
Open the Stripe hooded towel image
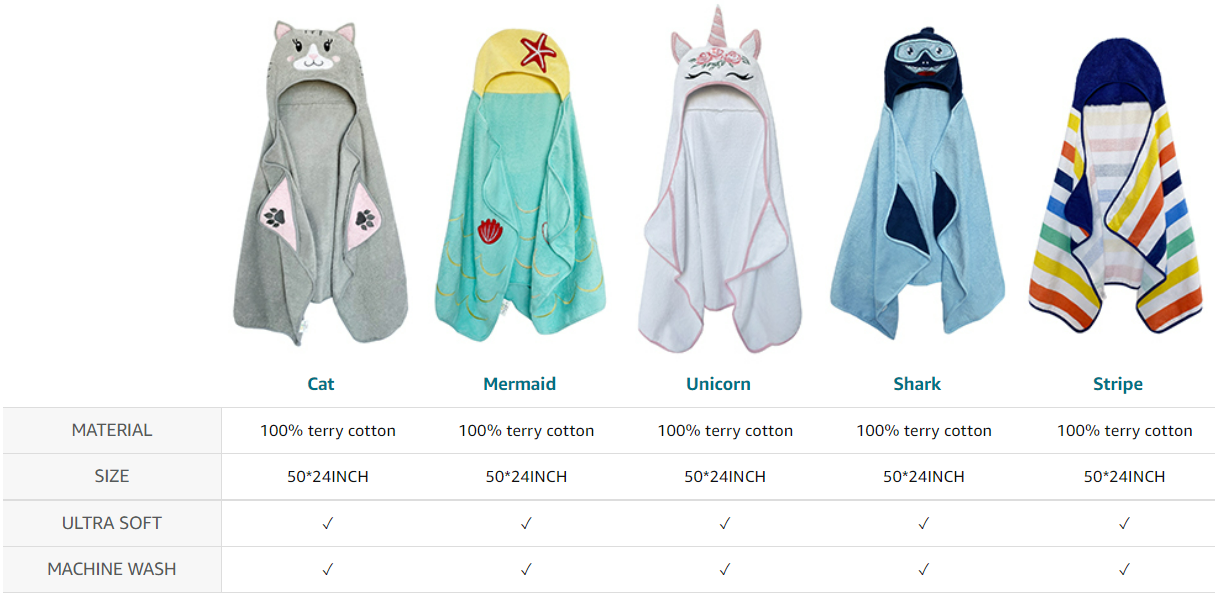coord(1115,186)
